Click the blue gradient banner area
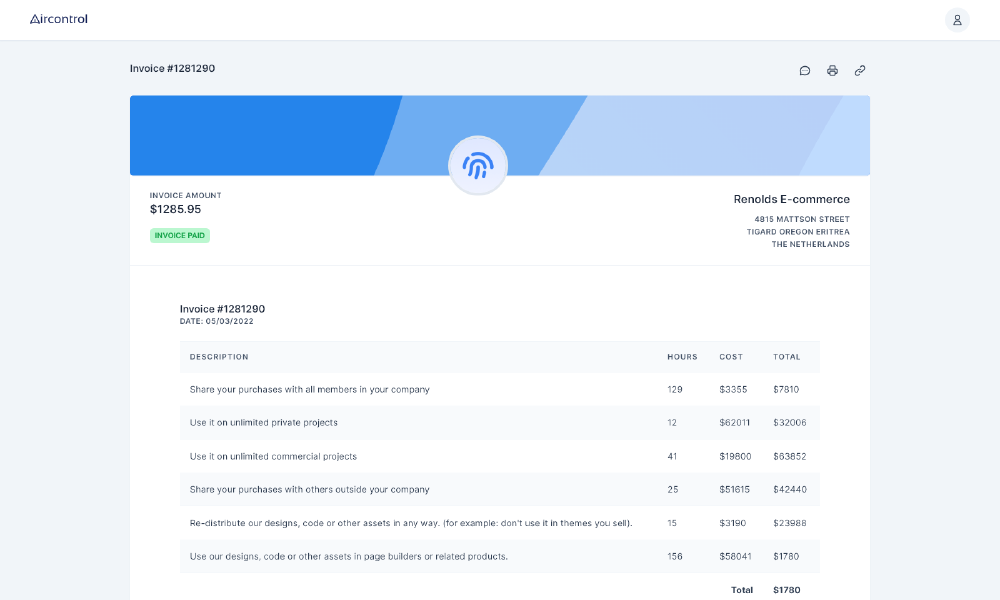Image resolution: width=1000 pixels, height=600 pixels. point(300,130)
